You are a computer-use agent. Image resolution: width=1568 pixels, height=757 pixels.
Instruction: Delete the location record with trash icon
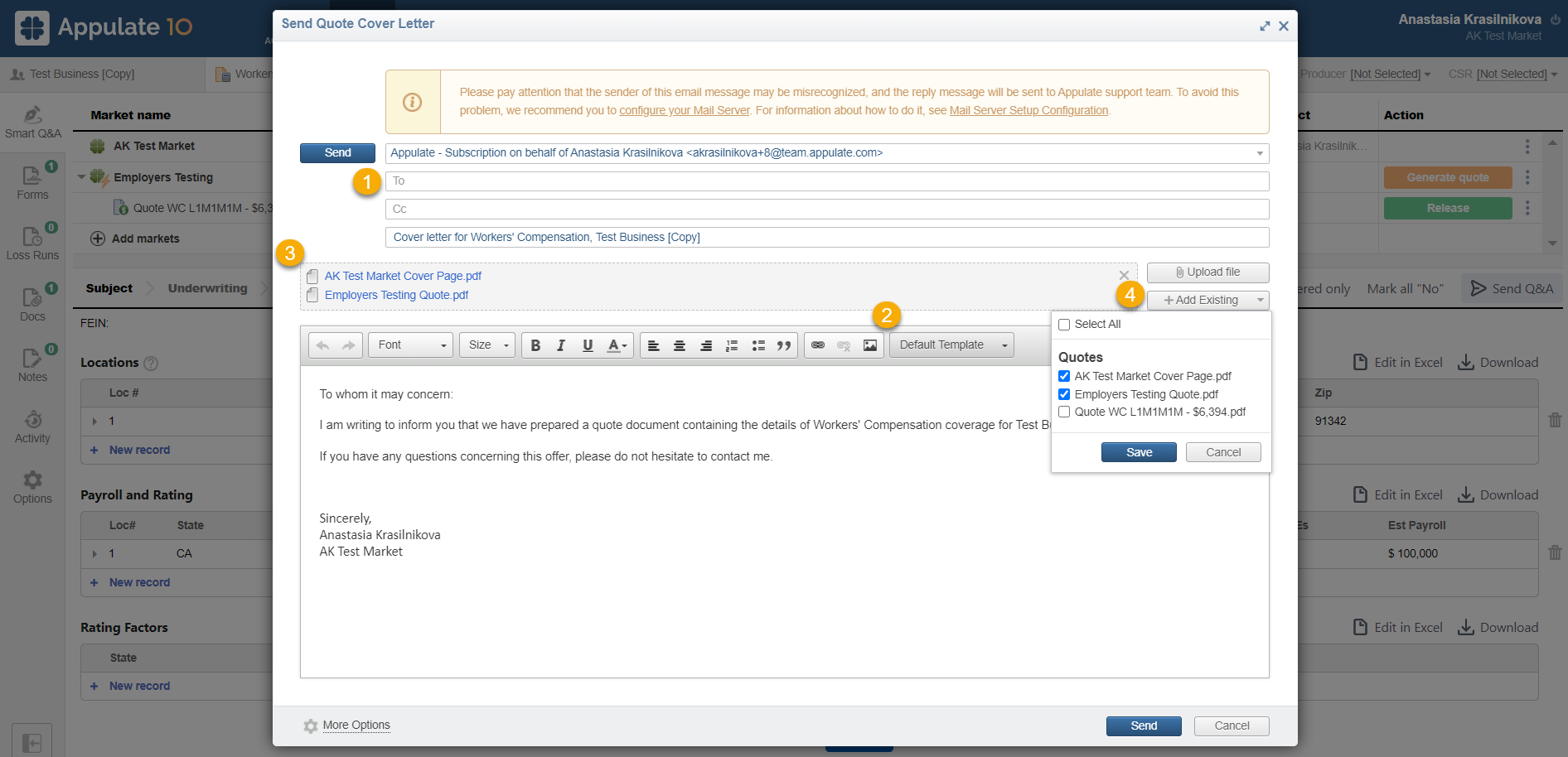pos(1555,420)
